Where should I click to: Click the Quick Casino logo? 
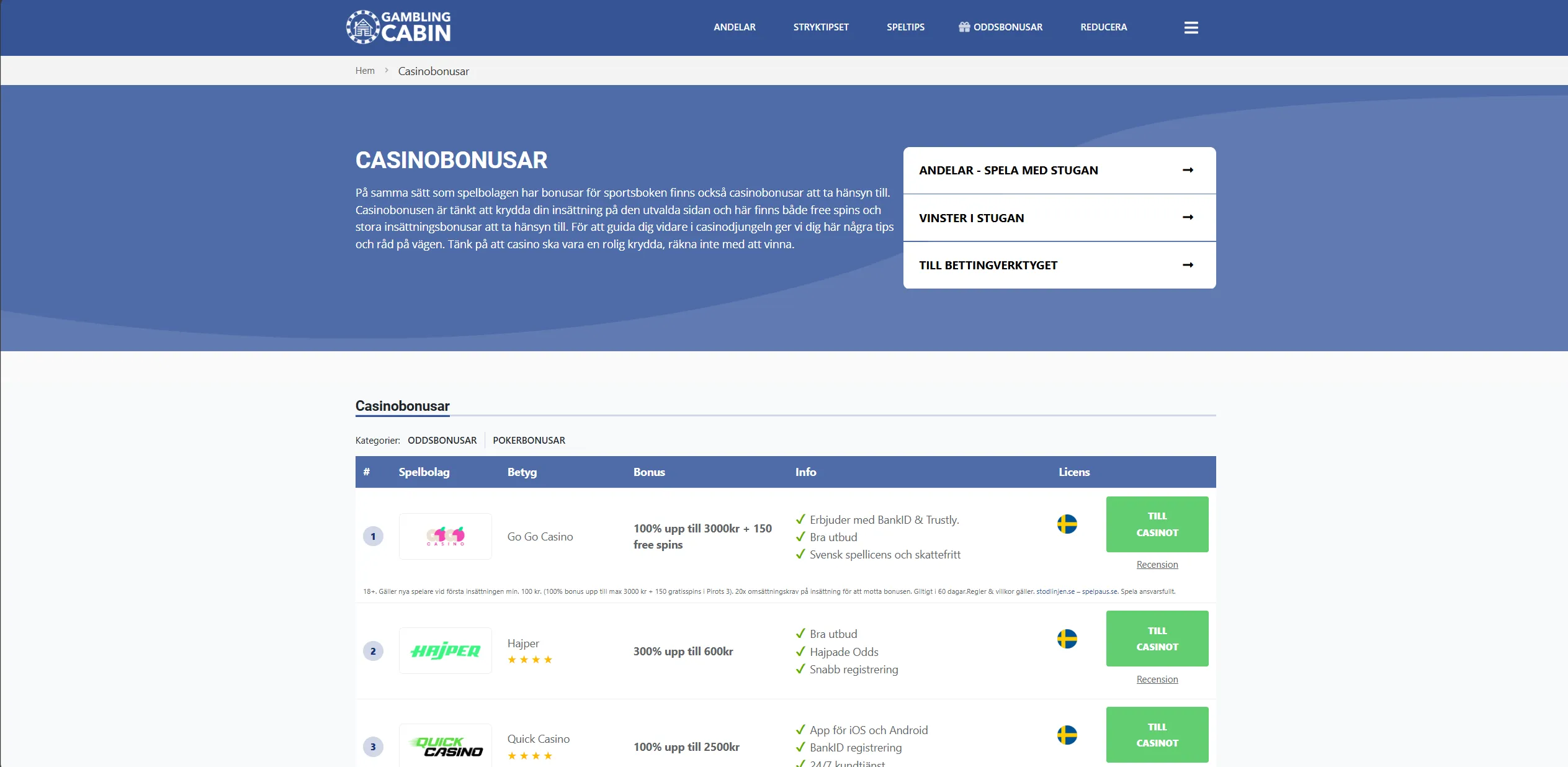pos(445,746)
